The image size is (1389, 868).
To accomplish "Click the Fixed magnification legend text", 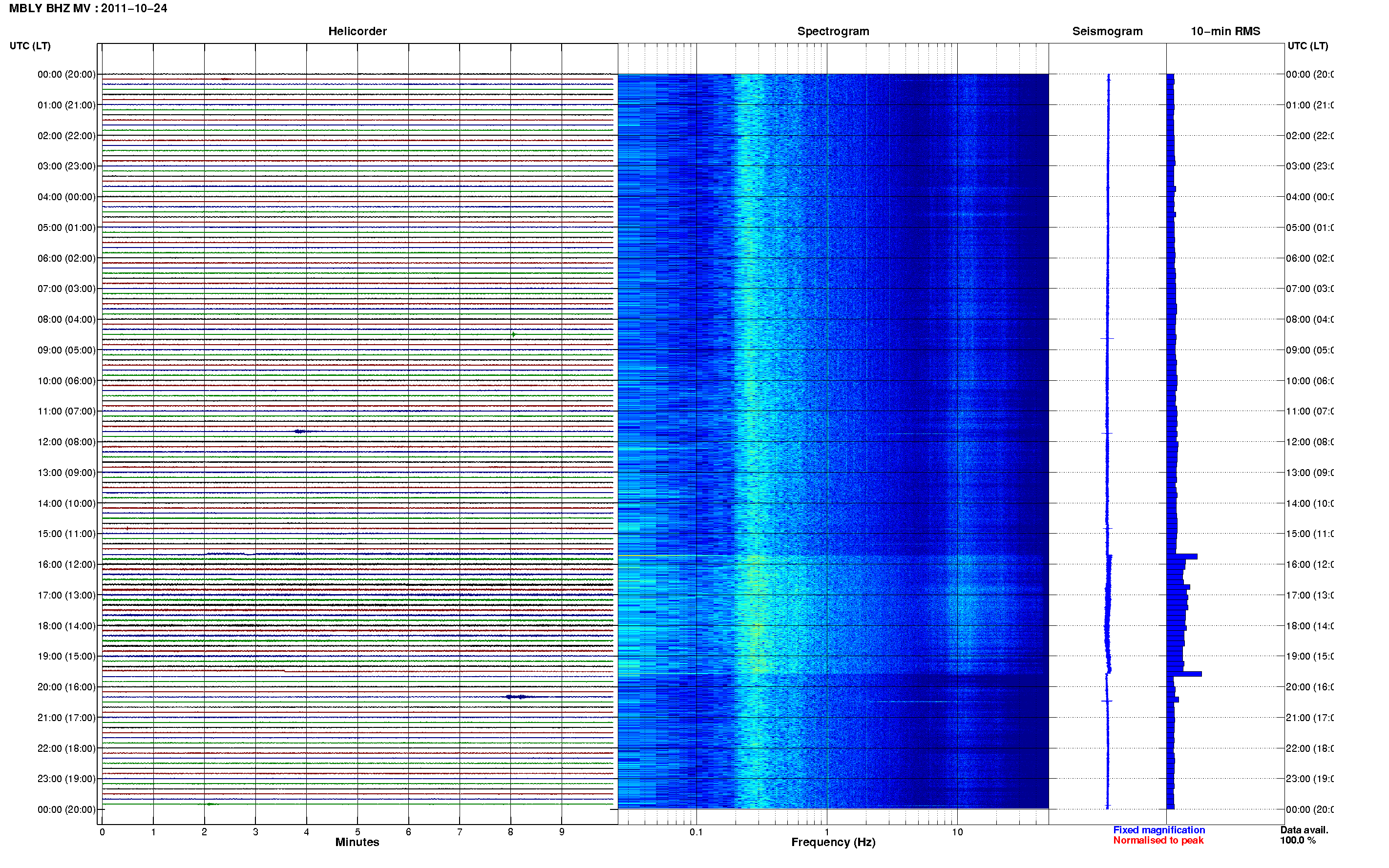I will [x=1159, y=830].
